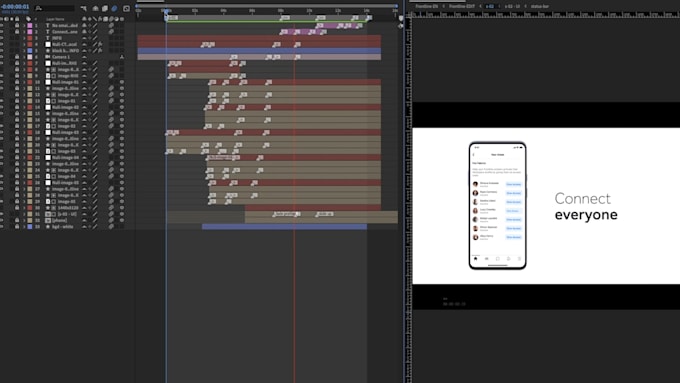Toggle motion blur on bgd - white layer

click(111, 226)
